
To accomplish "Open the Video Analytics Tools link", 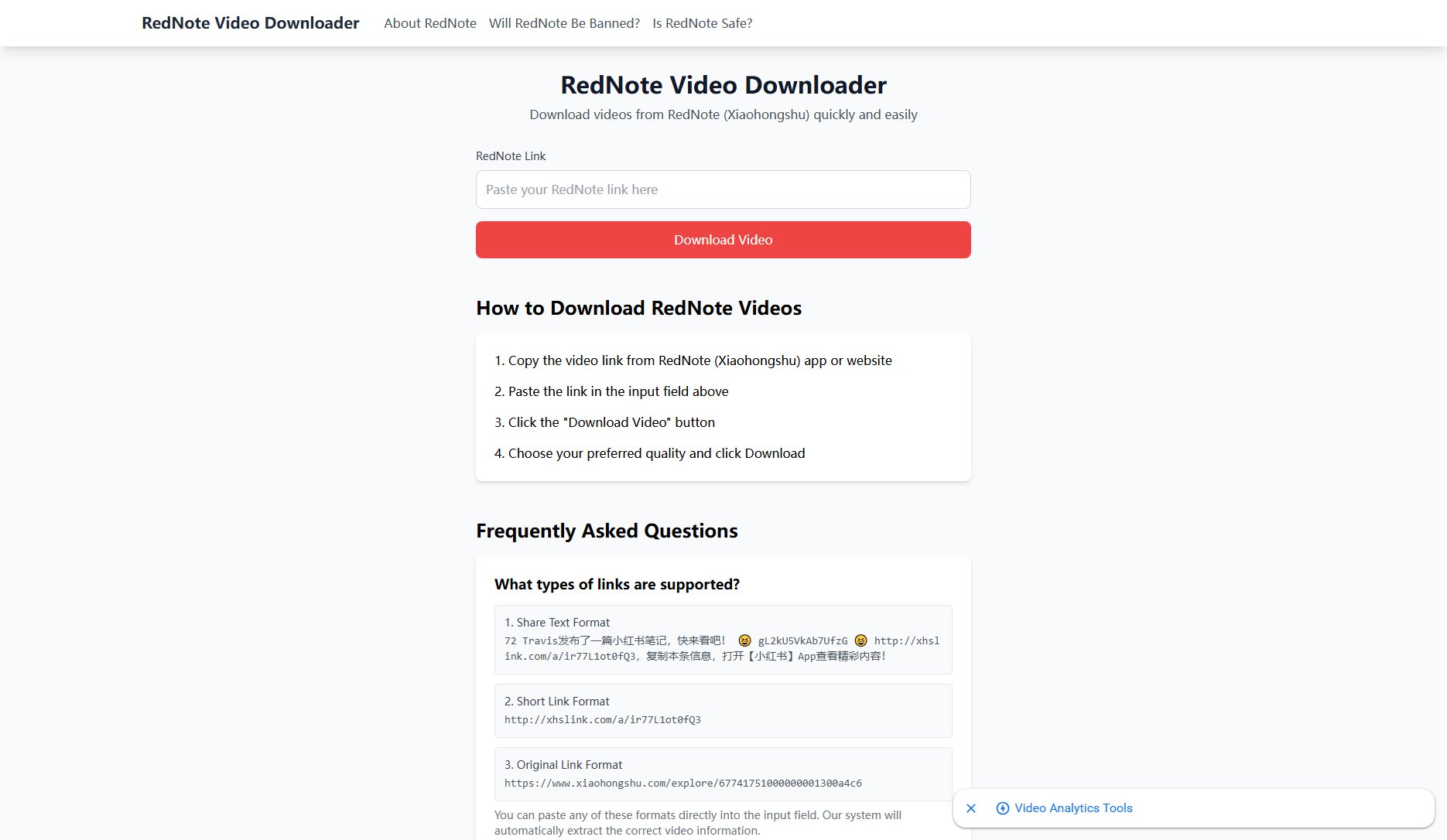I will point(1073,808).
